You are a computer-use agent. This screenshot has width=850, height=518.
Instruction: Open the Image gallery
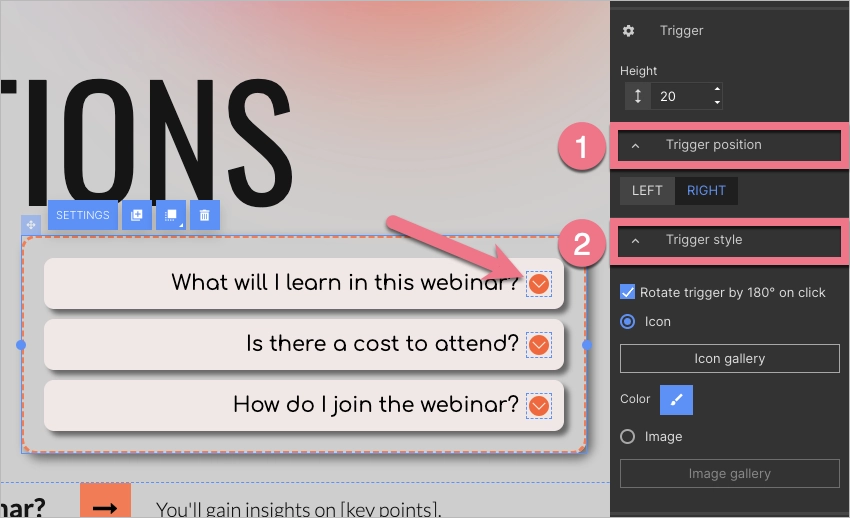pyautogui.click(x=730, y=474)
